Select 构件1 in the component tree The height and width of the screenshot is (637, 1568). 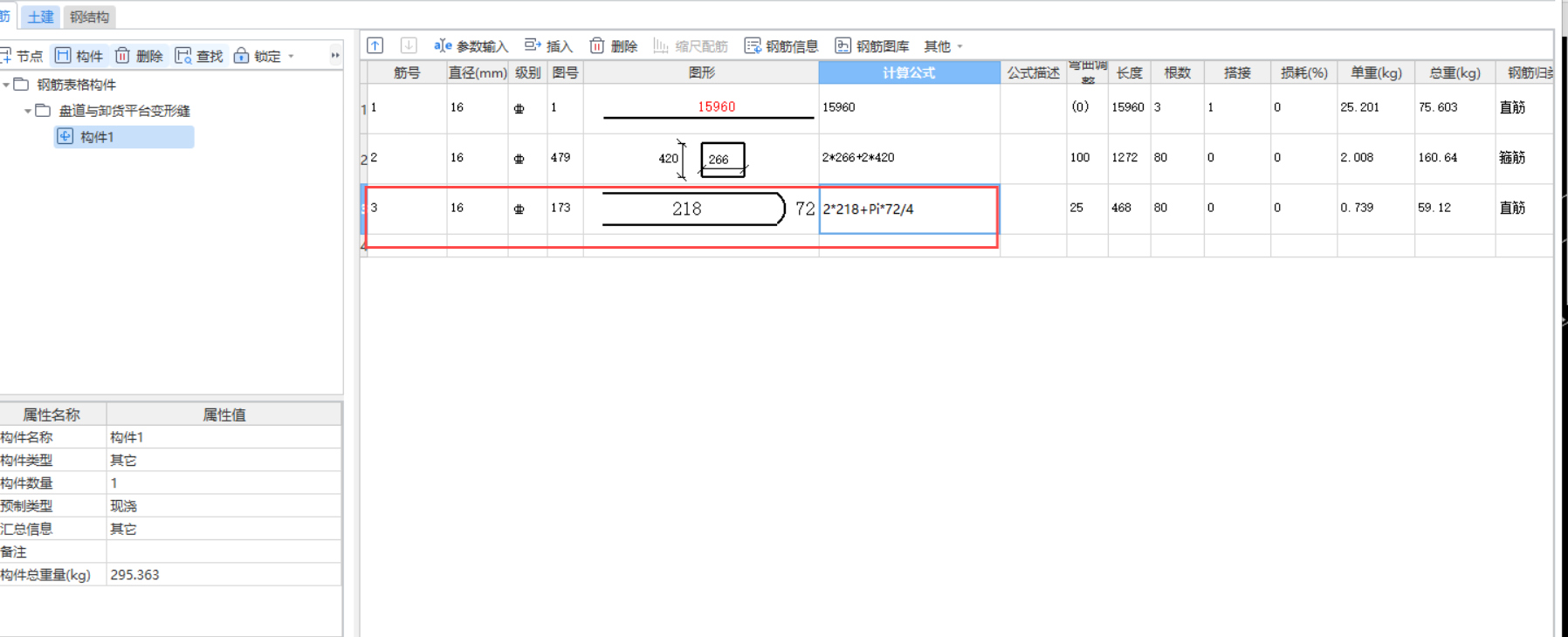[x=123, y=137]
